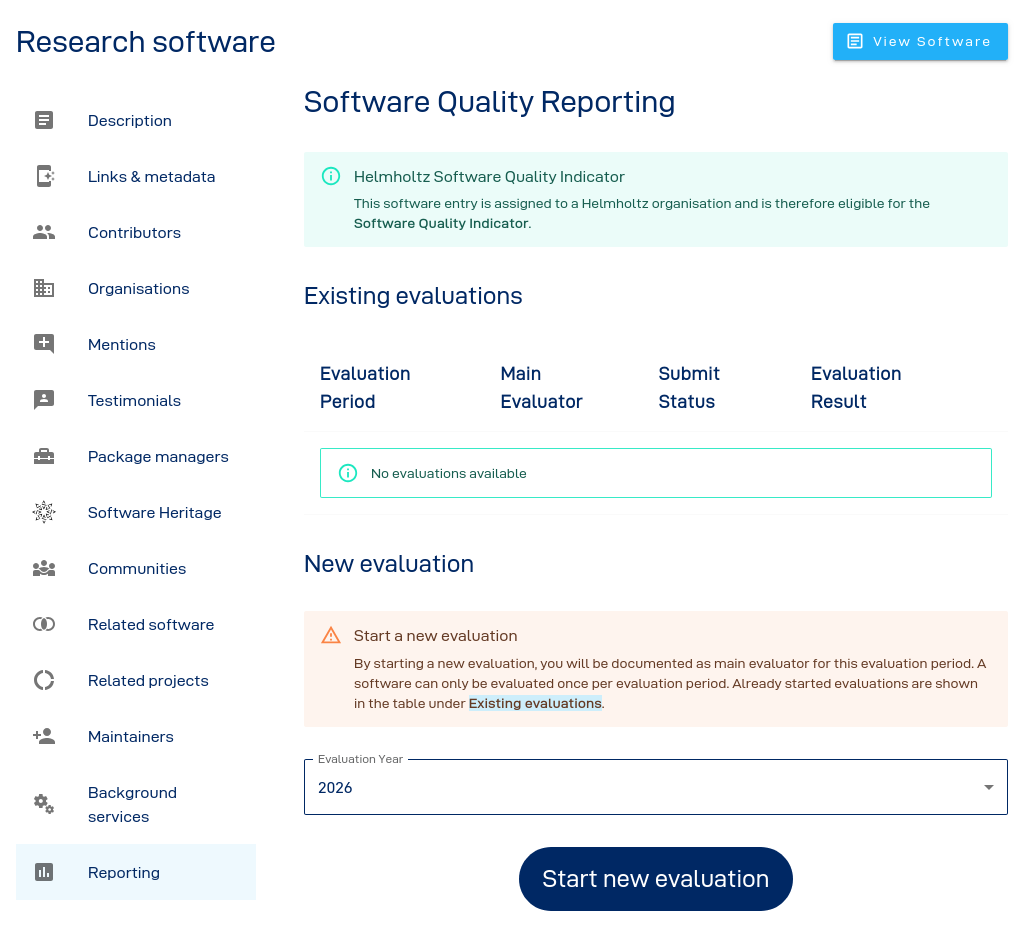Image resolution: width=1024 pixels, height=940 pixels.
Task: Click the View Software button
Action: pos(920,42)
